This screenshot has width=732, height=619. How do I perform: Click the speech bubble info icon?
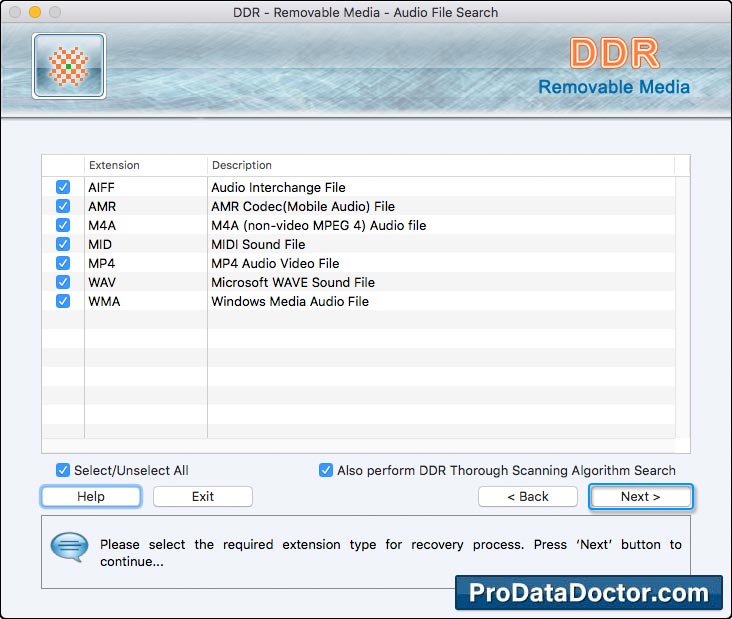(x=70, y=548)
